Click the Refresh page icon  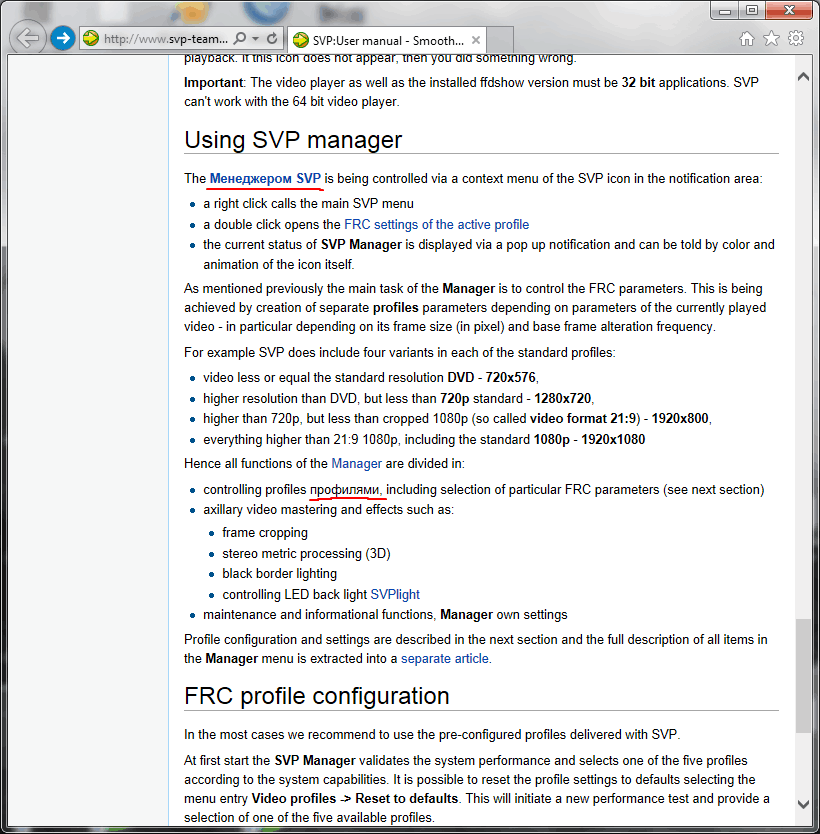click(272, 38)
